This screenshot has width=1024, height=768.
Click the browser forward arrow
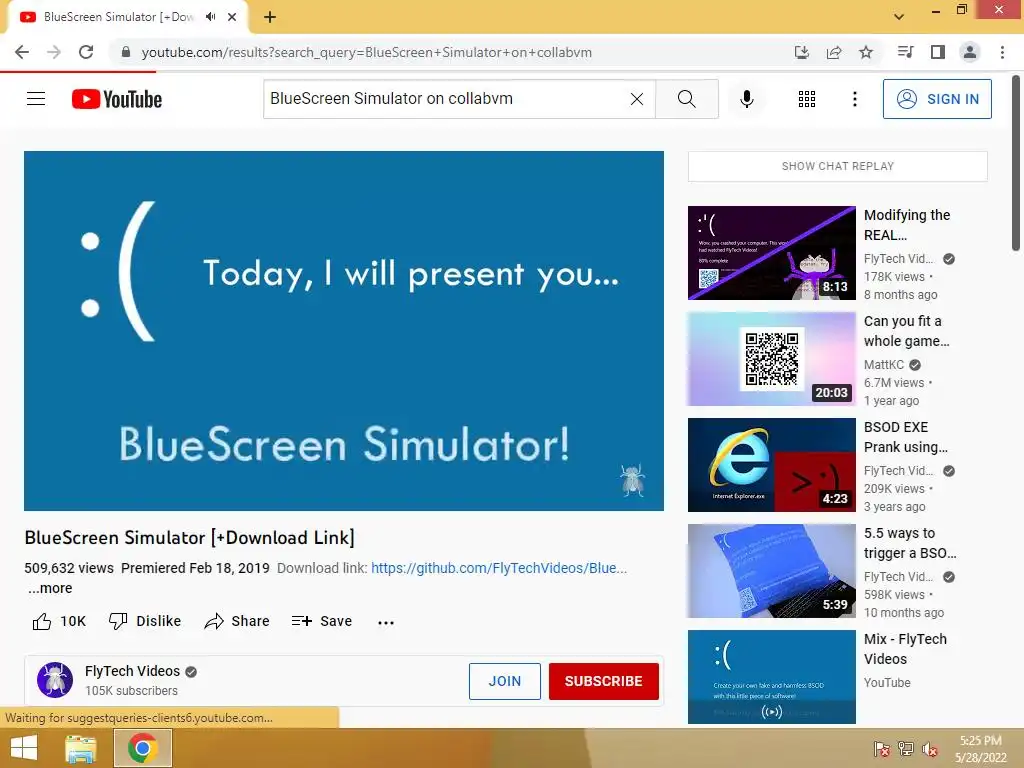54,52
